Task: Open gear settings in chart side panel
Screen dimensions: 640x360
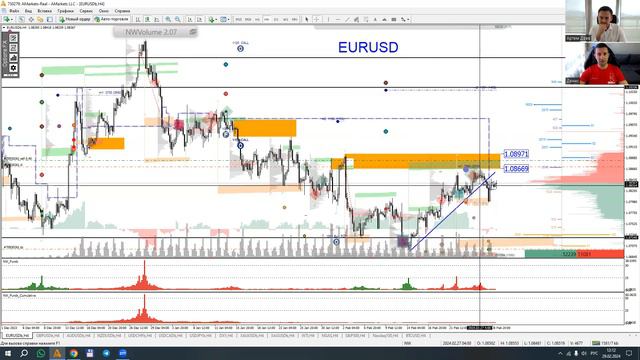Action: pos(13,68)
